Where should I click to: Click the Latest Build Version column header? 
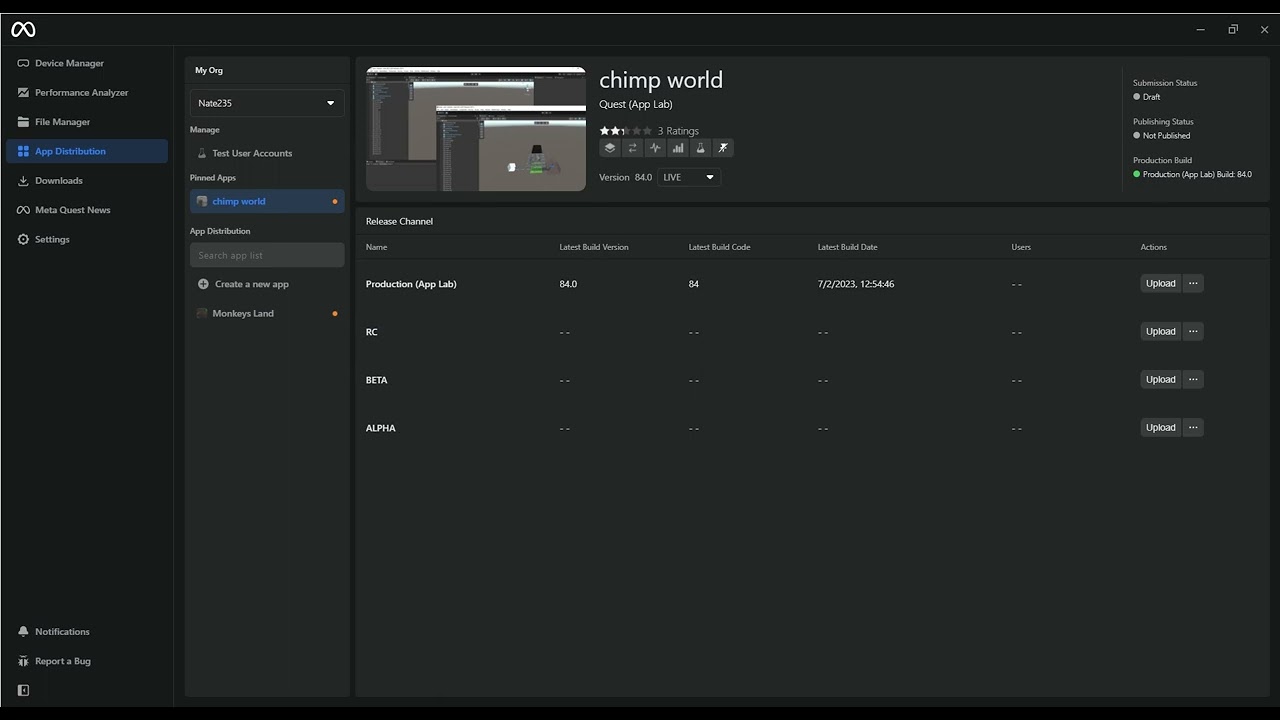tap(594, 247)
